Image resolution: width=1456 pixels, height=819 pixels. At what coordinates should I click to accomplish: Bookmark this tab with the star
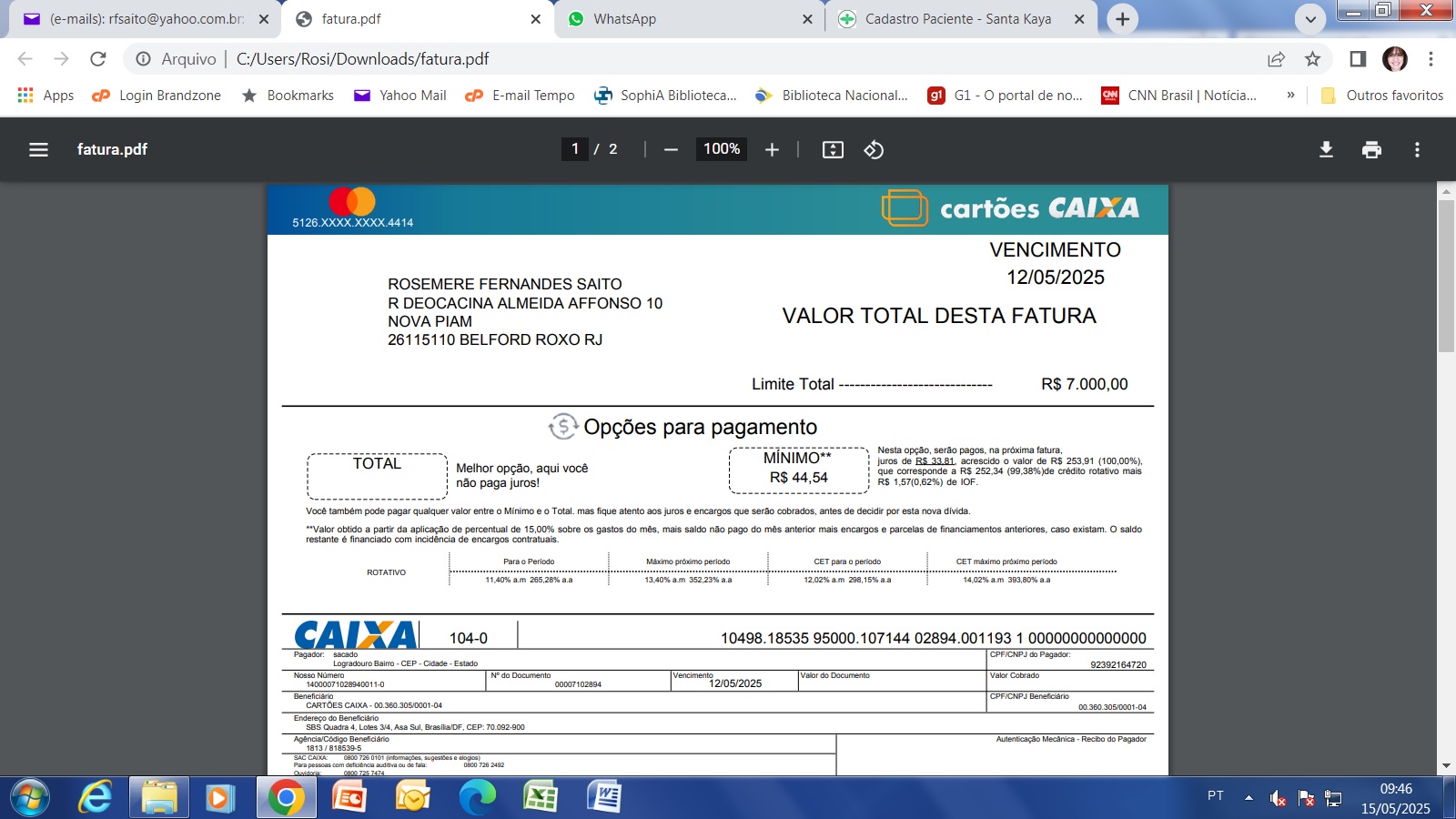(x=1312, y=59)
